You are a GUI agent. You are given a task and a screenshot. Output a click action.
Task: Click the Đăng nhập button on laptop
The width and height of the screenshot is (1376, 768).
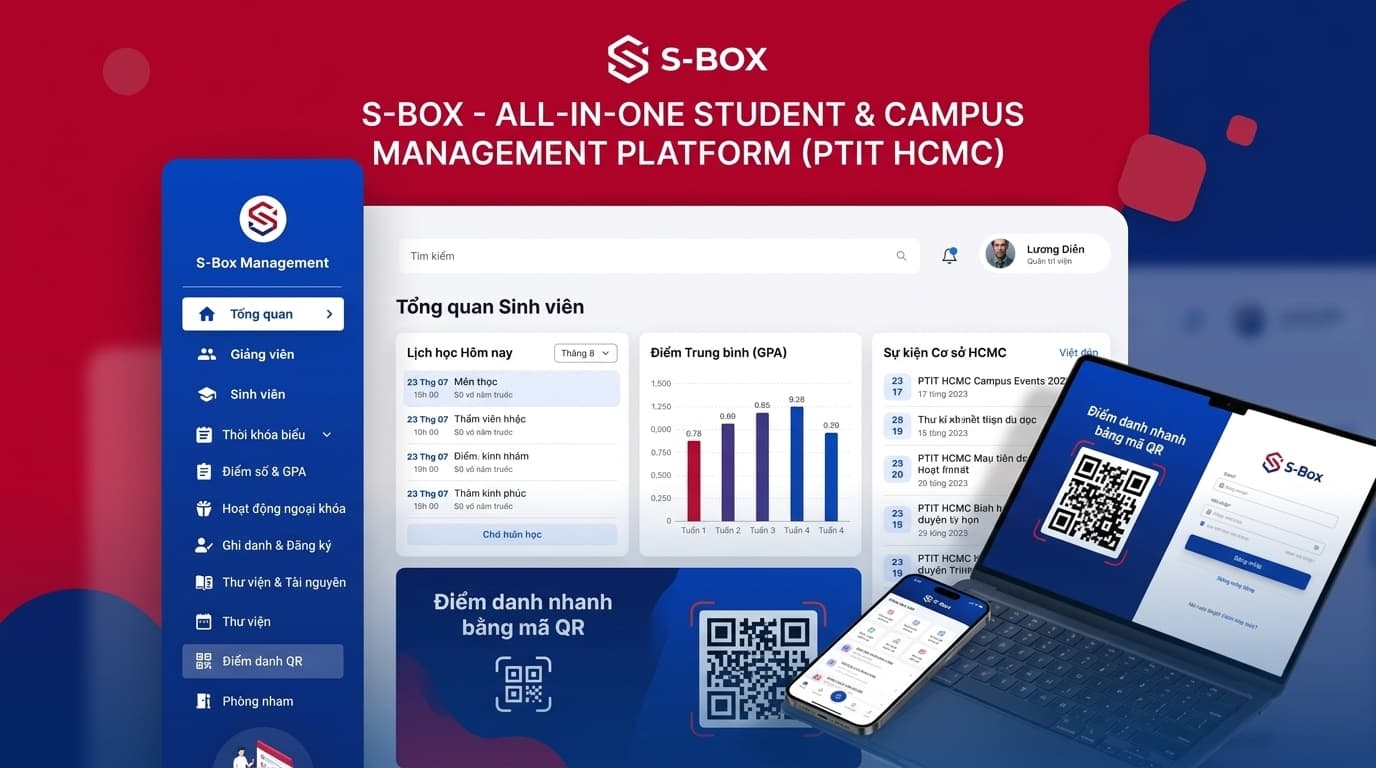tap(1247, 562)
